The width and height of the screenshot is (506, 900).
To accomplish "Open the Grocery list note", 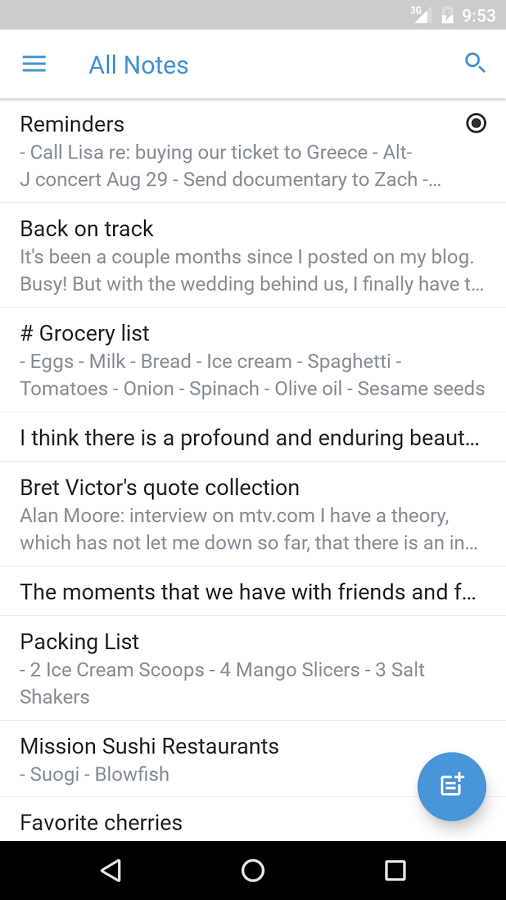I will [253, 360].
